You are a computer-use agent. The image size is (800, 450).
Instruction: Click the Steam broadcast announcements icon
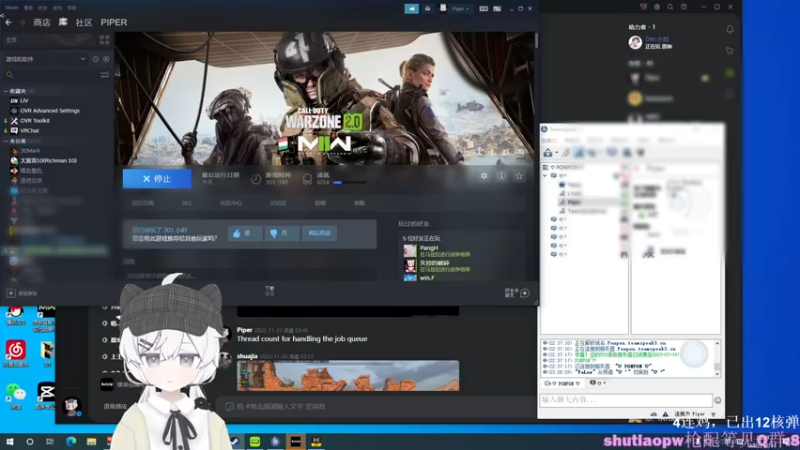(411, 9)
